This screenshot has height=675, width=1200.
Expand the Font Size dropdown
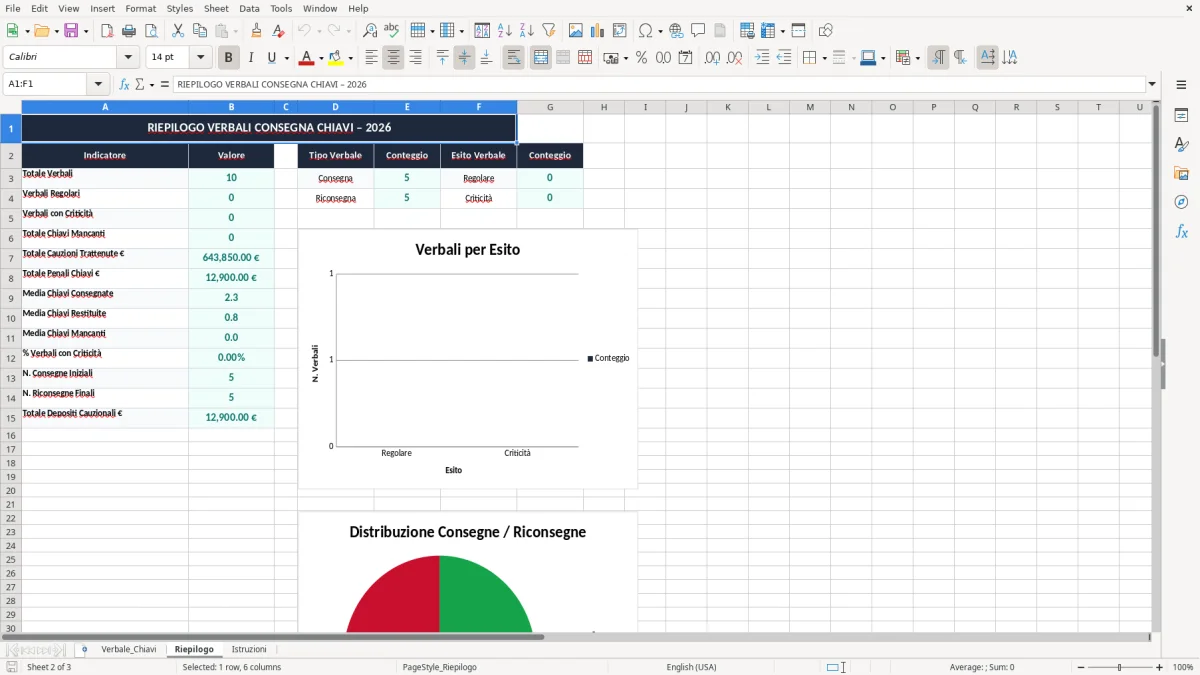pos(200,58)
